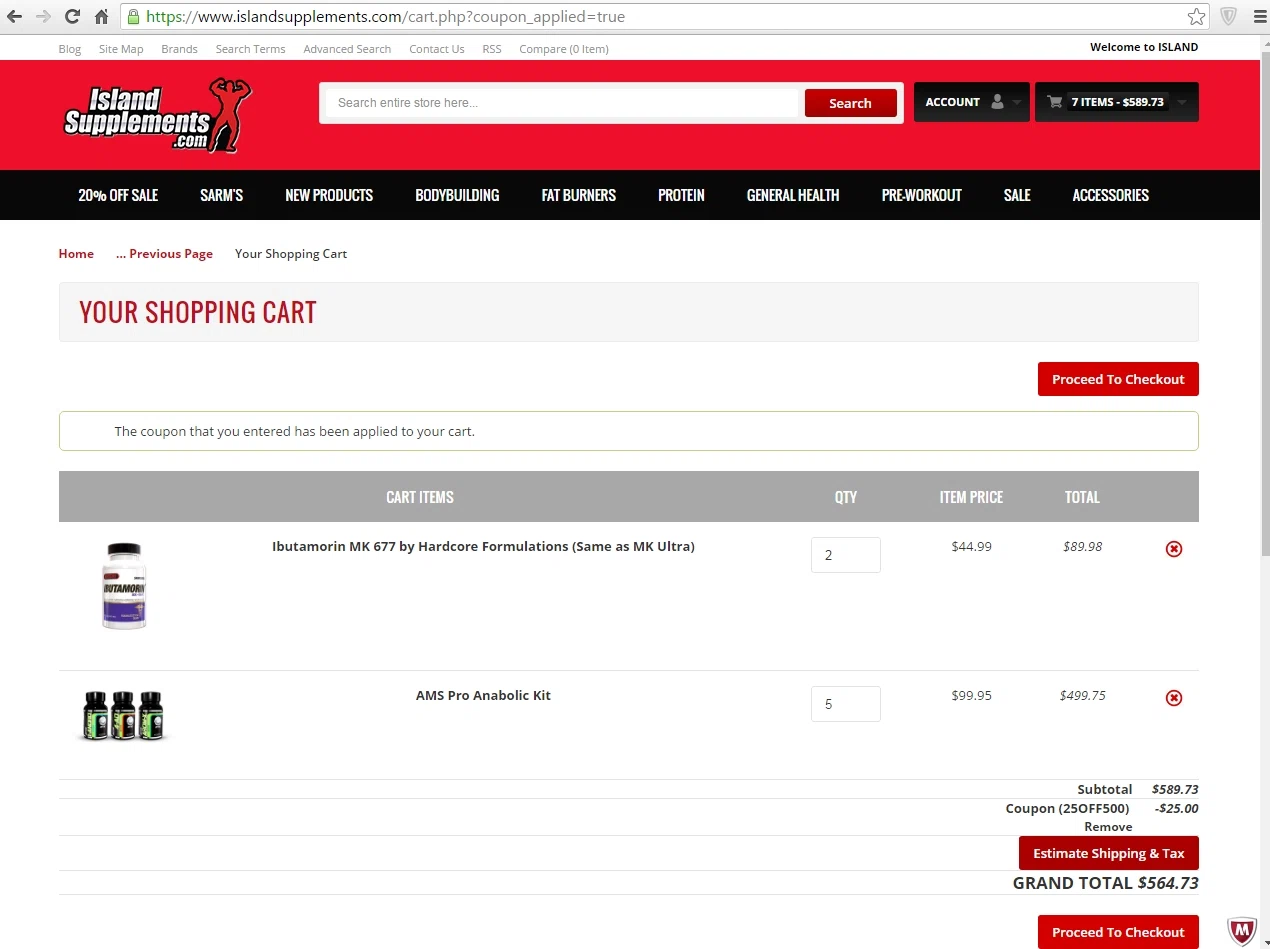The image size is (1270, 949).
Task: Click the AMS Pro Anabolic Kit quantity field
Action: 846,704
